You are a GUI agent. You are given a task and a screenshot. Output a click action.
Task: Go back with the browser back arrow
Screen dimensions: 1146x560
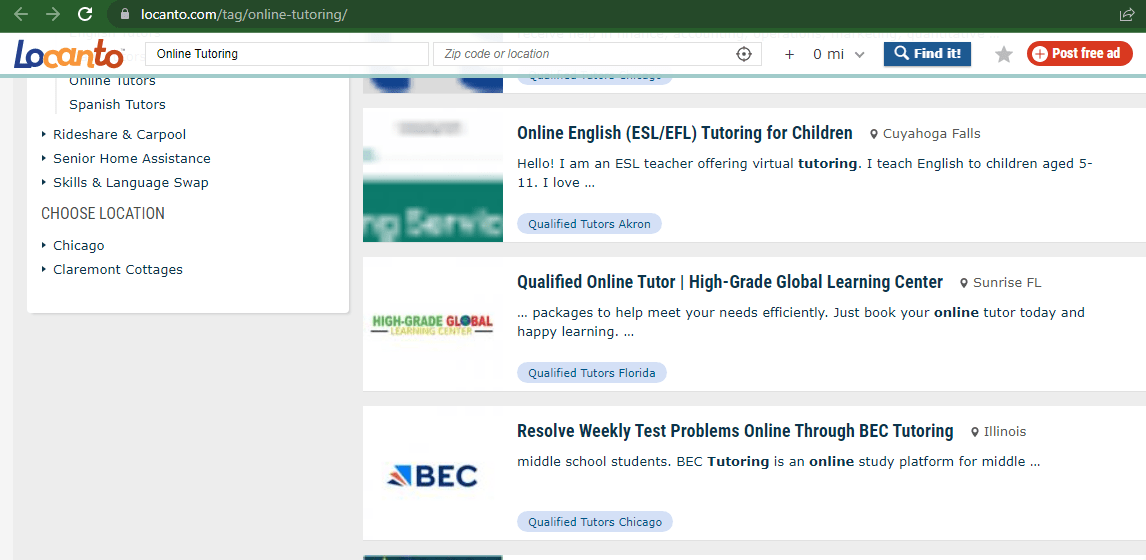[22, 14]
